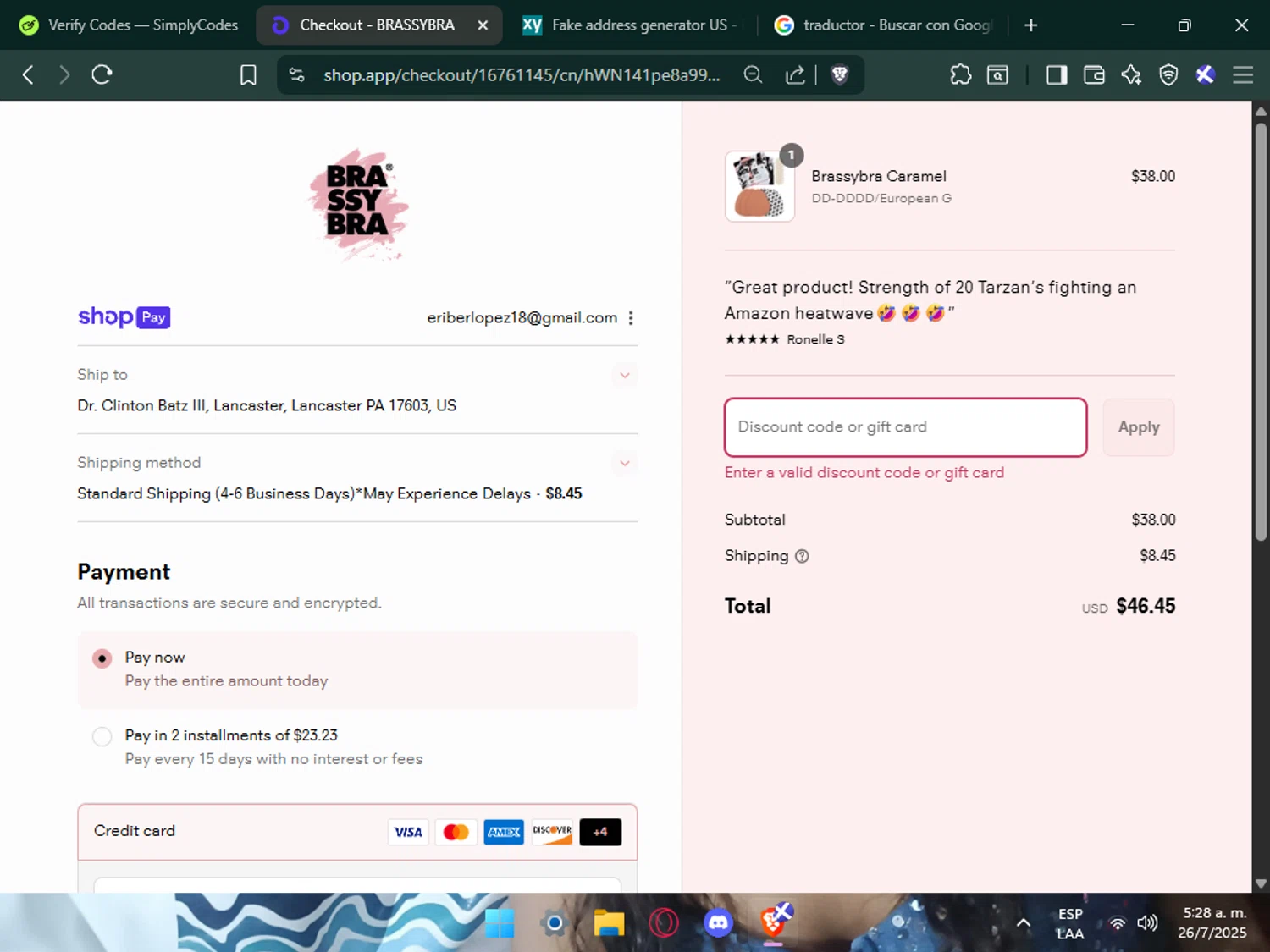Image resolution: width=1270 pixels, height=952 pixels.
Task: Click the browser forward arrow
Action: point(64,75)
